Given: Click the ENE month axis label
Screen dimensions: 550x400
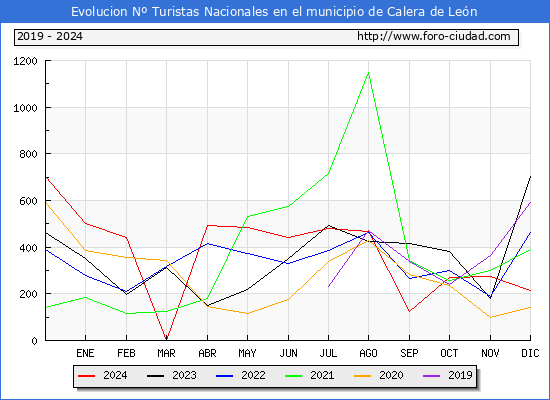Looking at the screenshot, I should point(85,353).
